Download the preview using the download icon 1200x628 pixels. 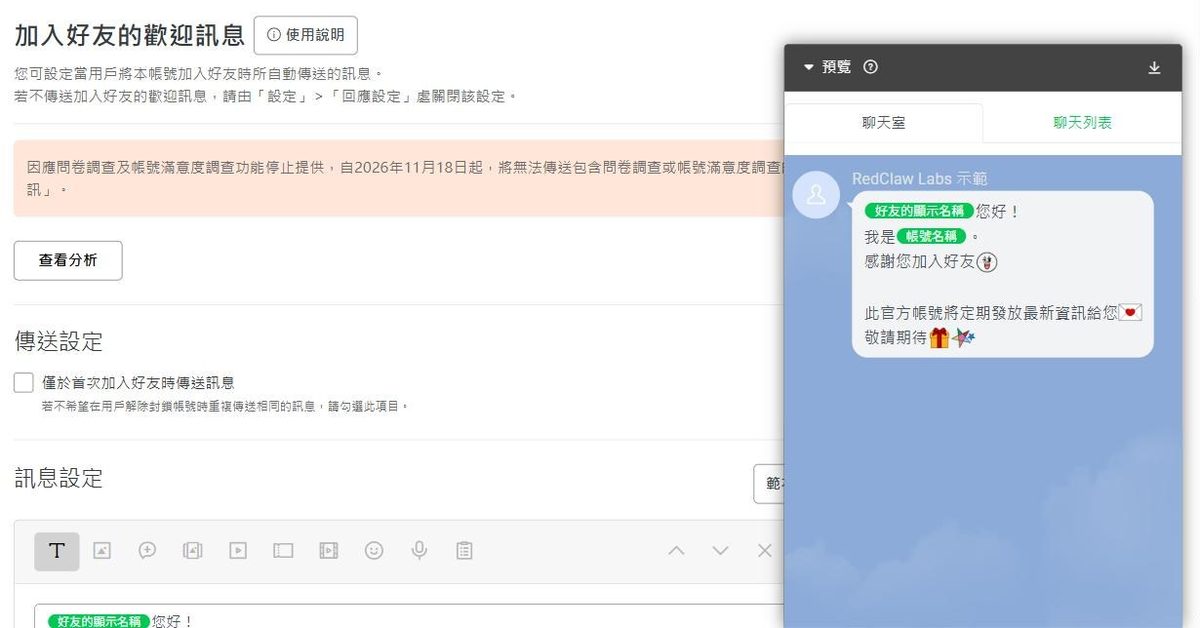[x=1154, y=68]
